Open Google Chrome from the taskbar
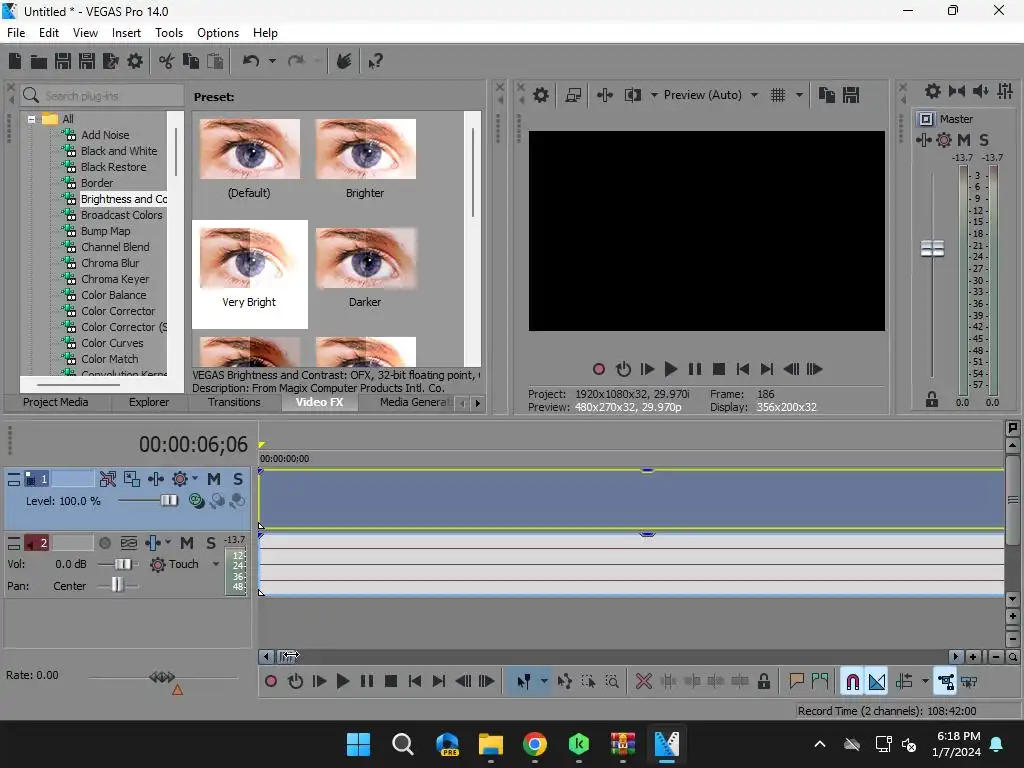The image size is (1024, 768). click(534, 744)
